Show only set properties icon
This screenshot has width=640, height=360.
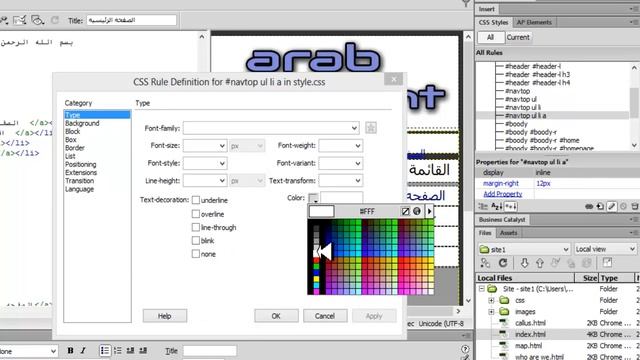[x=511, y=206]
